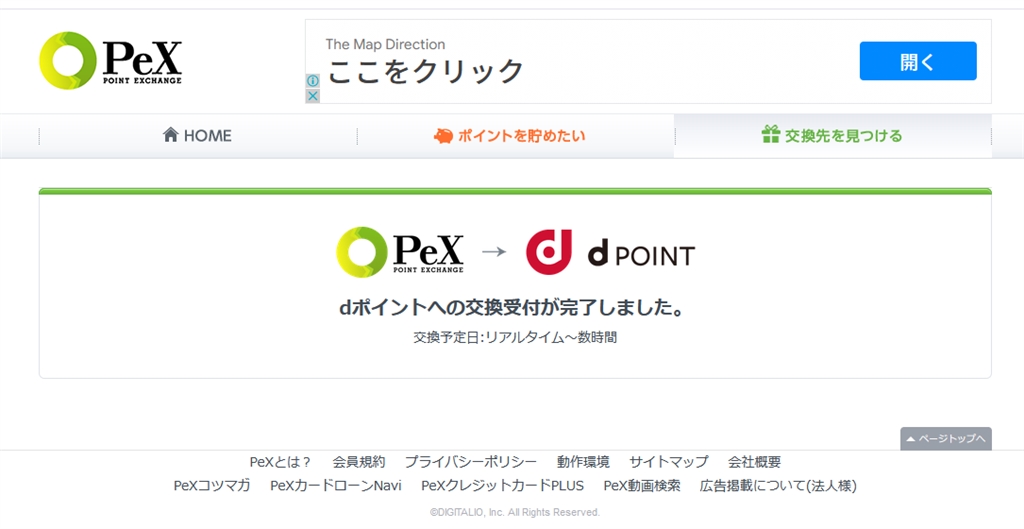Image resolution: width=1024 pixels, height=529 pixels.
Task: Click The Map Direction ad title
Action: [x=385, y=44]
